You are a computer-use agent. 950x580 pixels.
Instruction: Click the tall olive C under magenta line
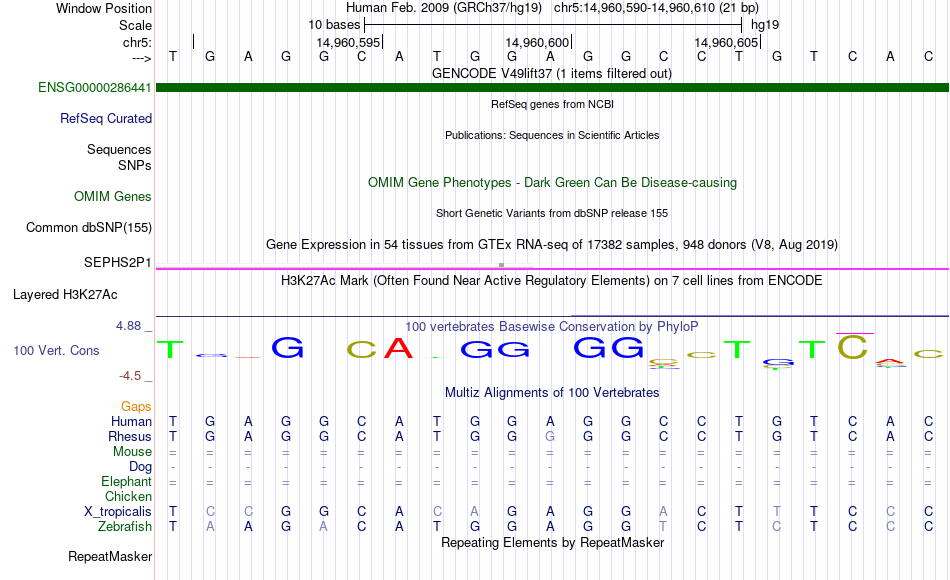tap(853, 347)
